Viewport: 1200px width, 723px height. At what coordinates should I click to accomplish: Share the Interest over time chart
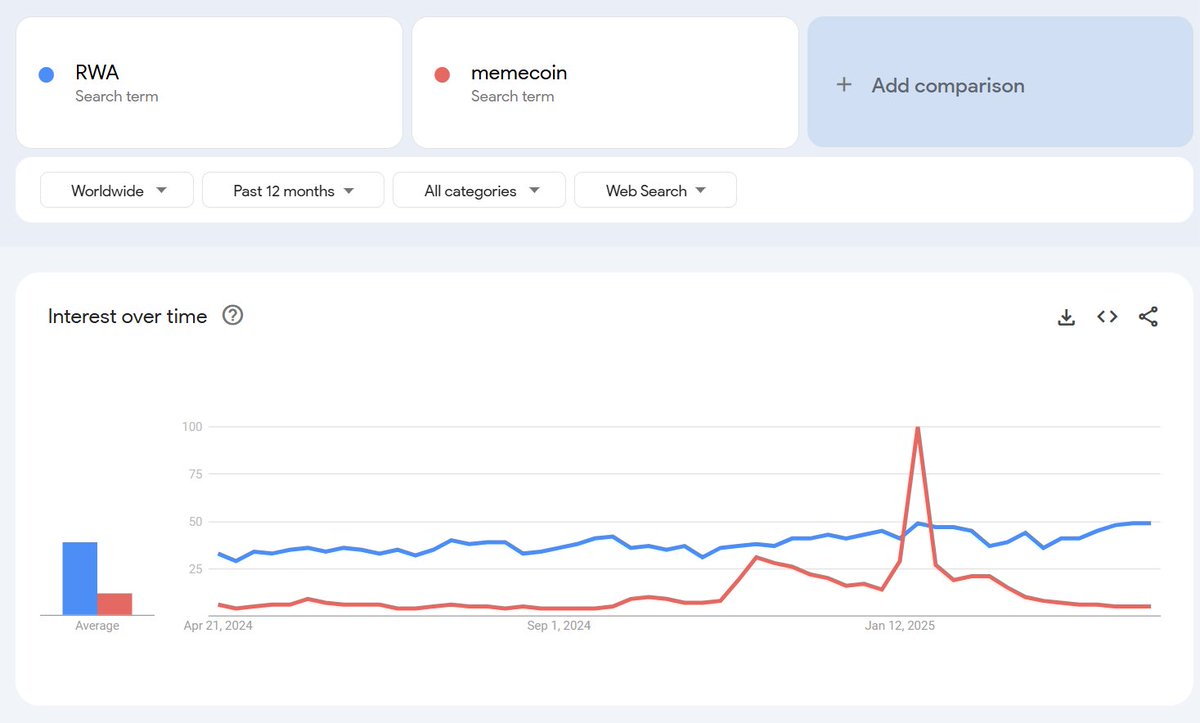coord(1148,316)
